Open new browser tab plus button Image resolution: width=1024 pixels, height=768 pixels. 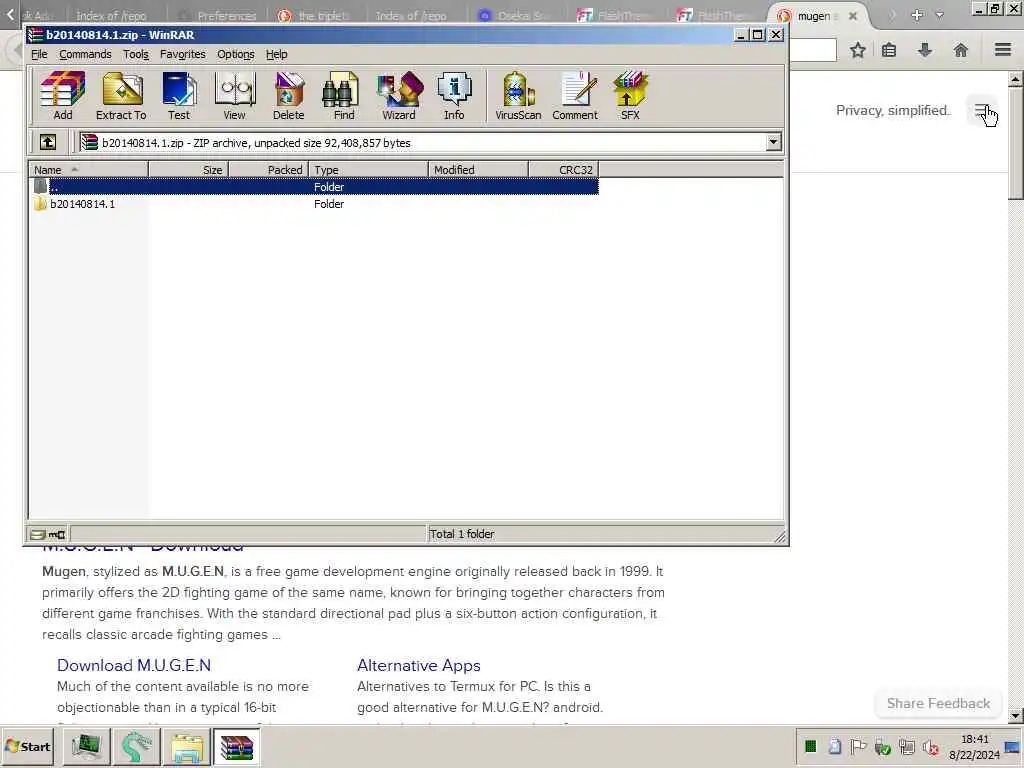coord(917,15)
